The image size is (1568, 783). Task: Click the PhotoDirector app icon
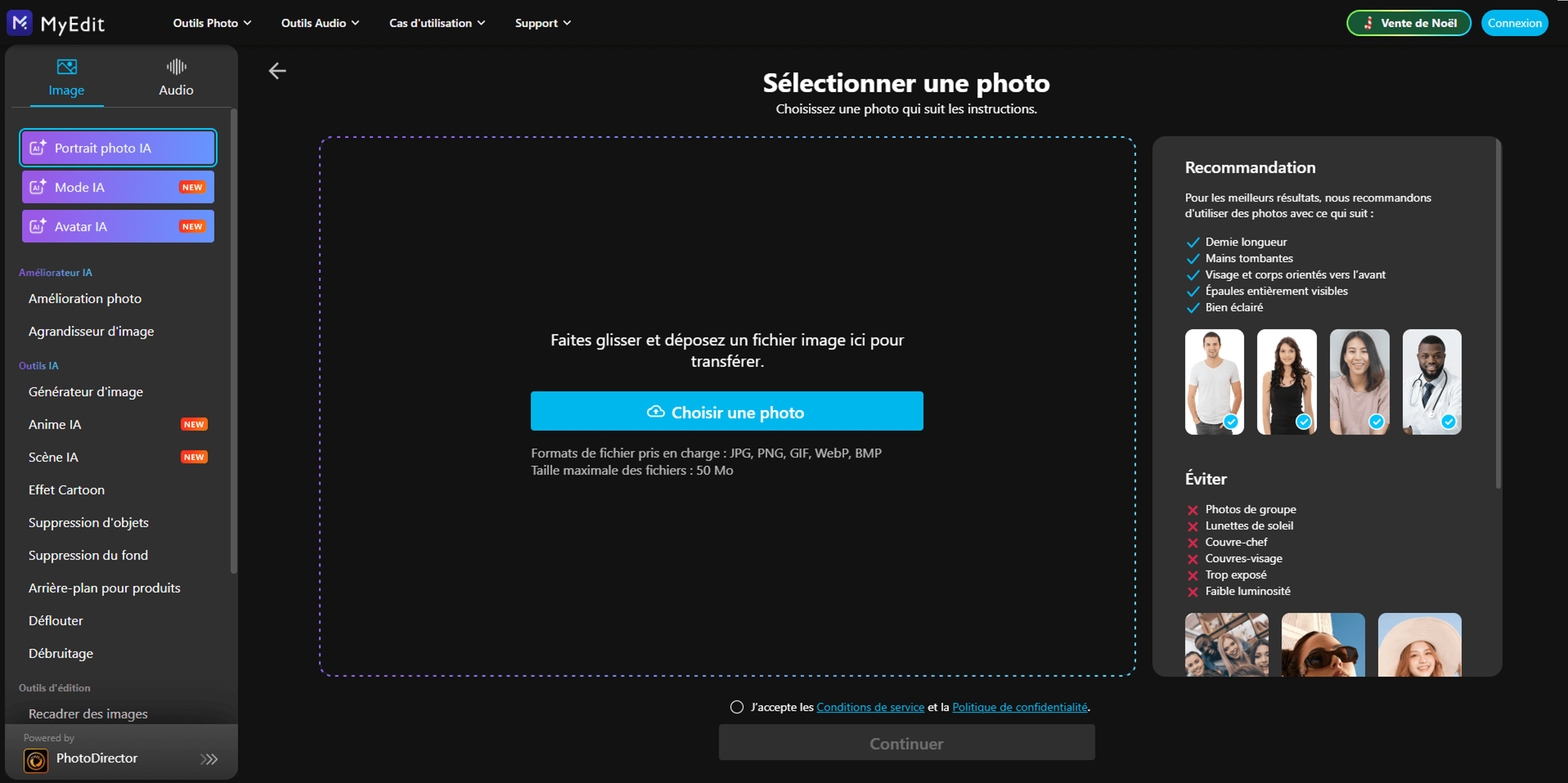[x=36, y=760]
